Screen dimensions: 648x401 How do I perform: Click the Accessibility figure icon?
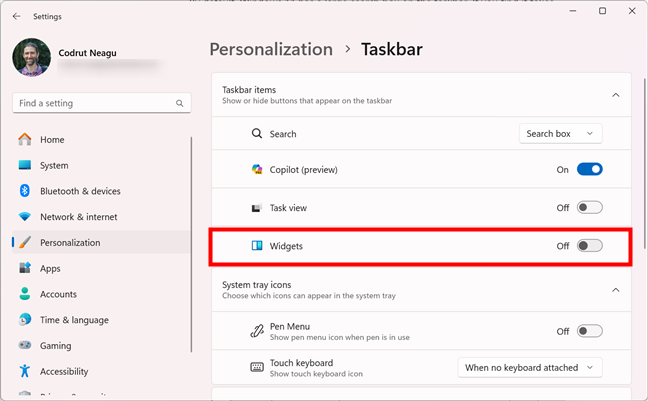[x=25, y=371]
